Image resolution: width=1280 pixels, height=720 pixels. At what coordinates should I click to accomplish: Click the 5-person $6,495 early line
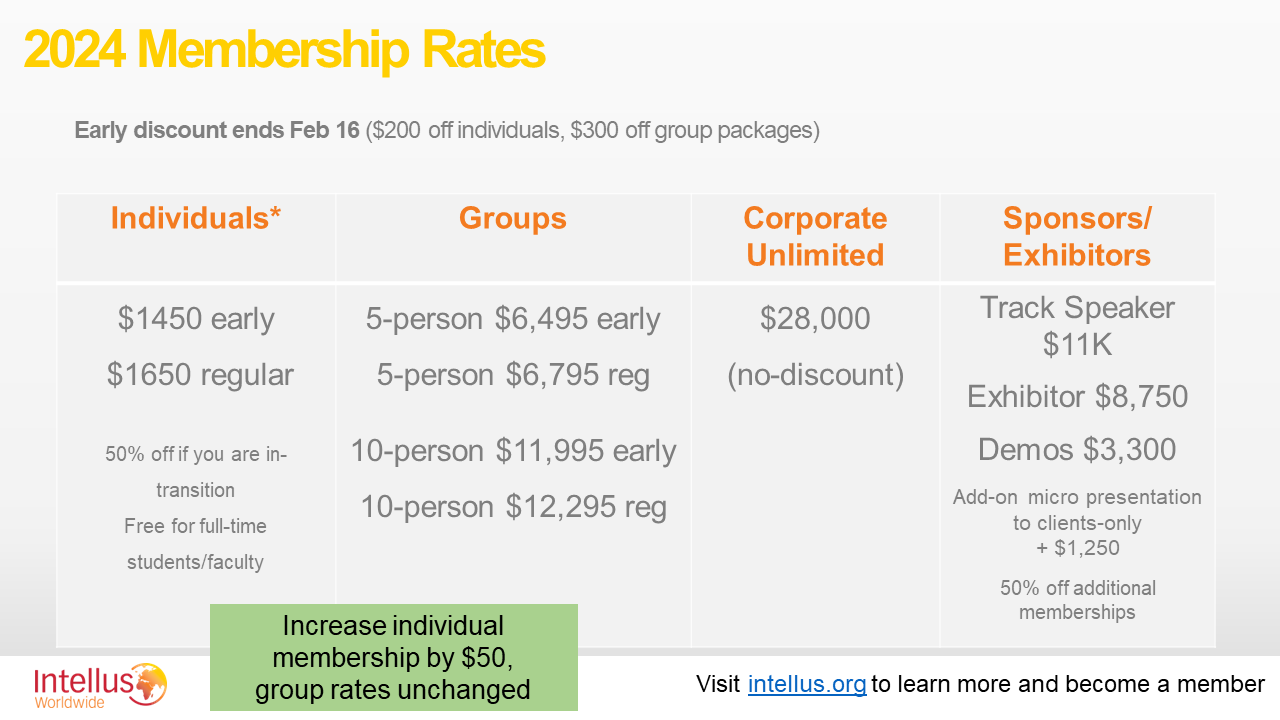click(x=513, y=319)
